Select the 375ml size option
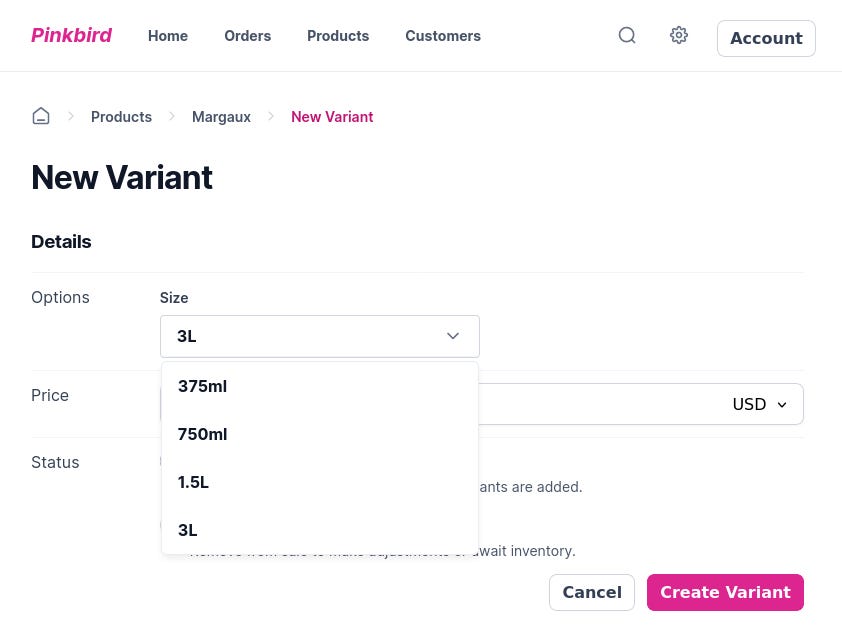This screenshot has height=635, width=842. [203, 386]
